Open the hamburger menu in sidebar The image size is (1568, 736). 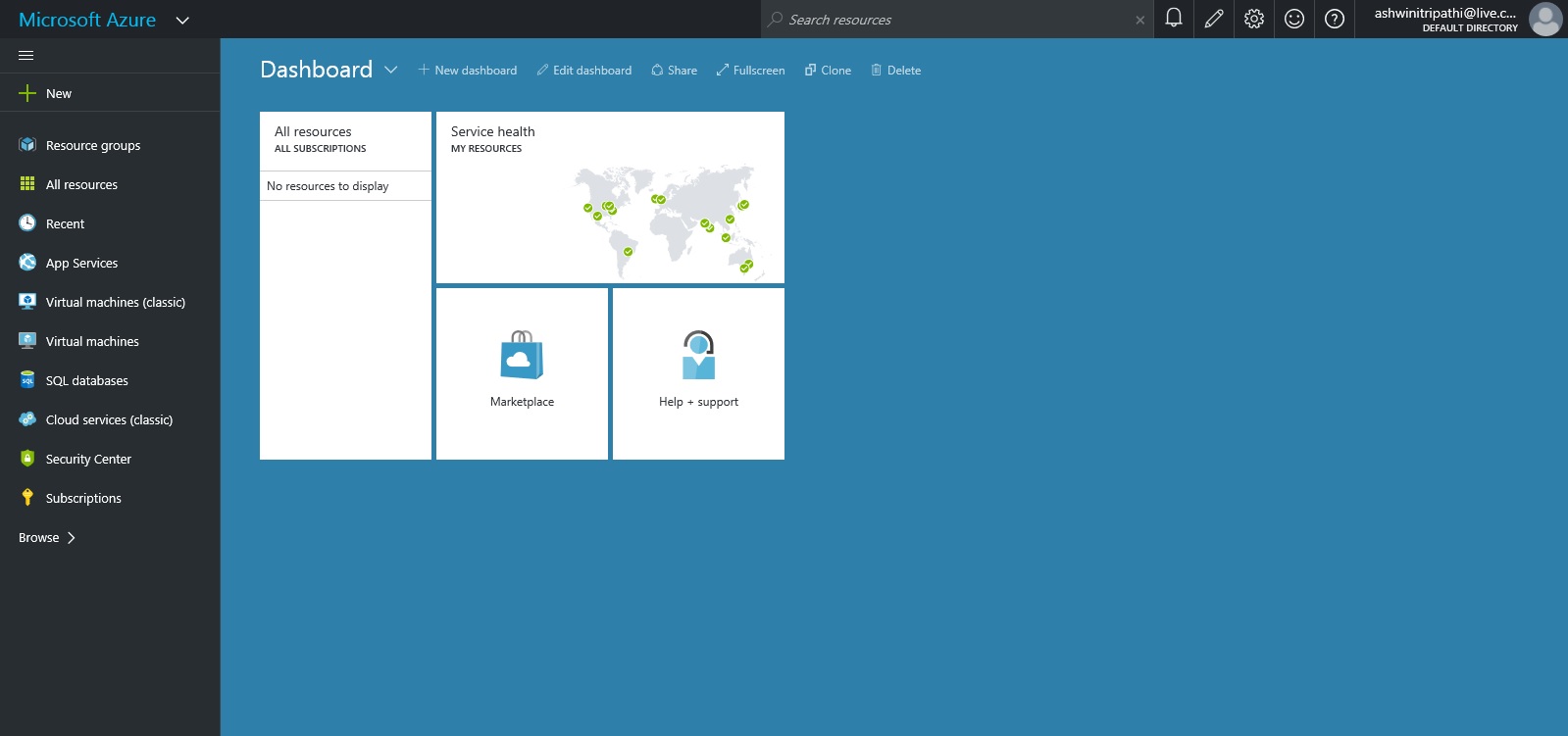click(x=26, y=55)
